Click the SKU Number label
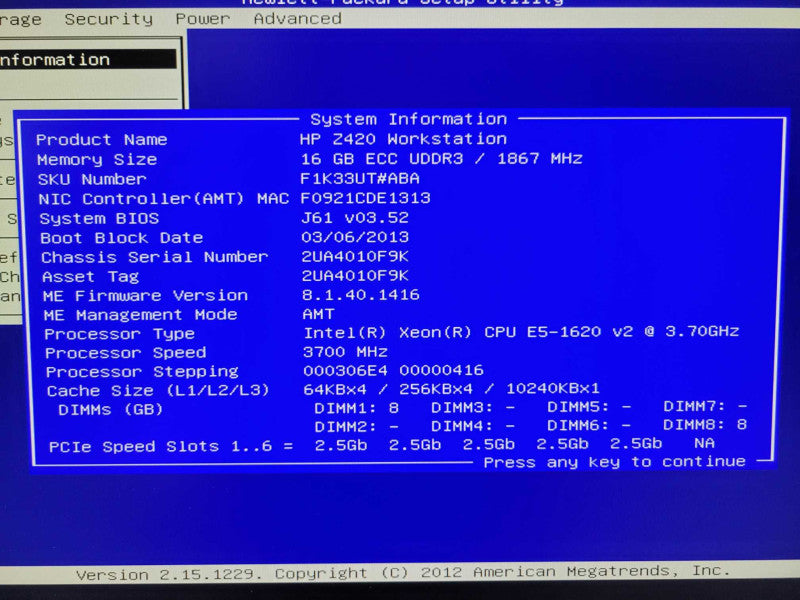 tap(92, 180)
